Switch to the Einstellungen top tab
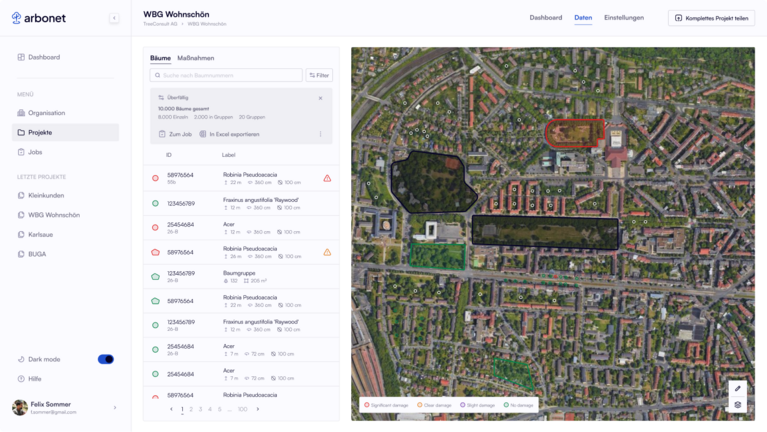Image resolution: width=767 pixels, height=432 pixels. [x=624, y=18]
